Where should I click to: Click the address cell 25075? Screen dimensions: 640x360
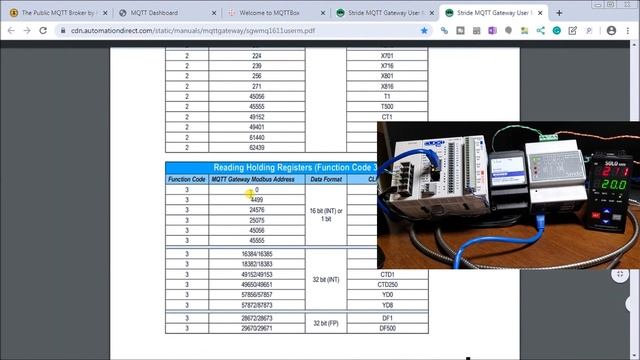point(257,220)
